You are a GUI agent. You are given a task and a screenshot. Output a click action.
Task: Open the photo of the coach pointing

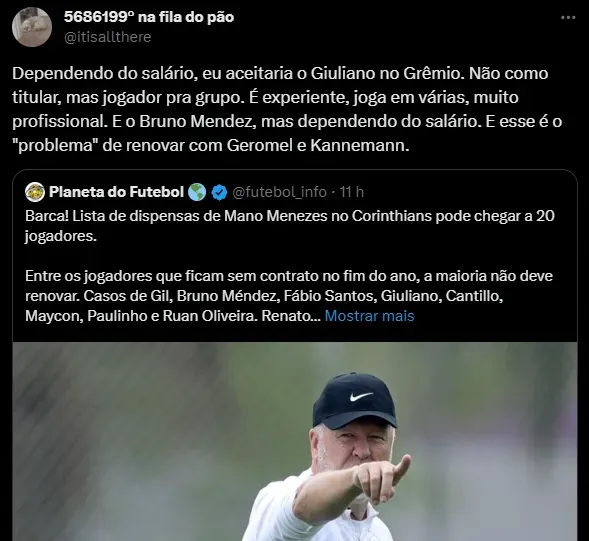pos(295,441)
